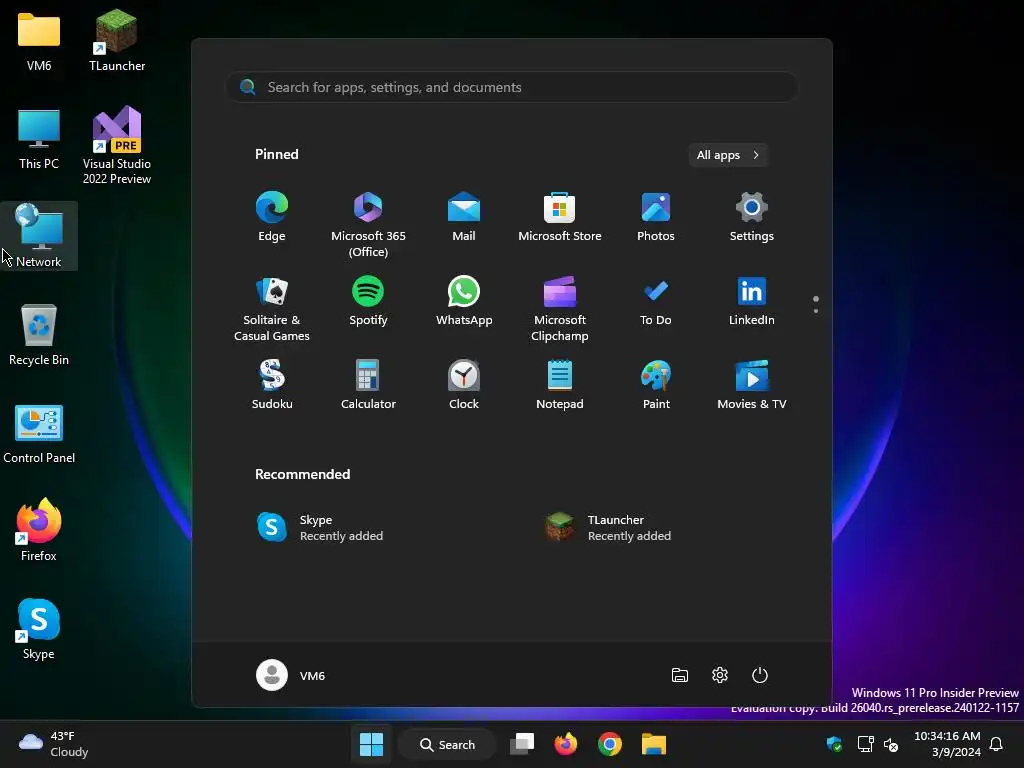This screenshot has width=1024, height=768.
Task: Launch LinkedIn app
Action: pos(752,302)
